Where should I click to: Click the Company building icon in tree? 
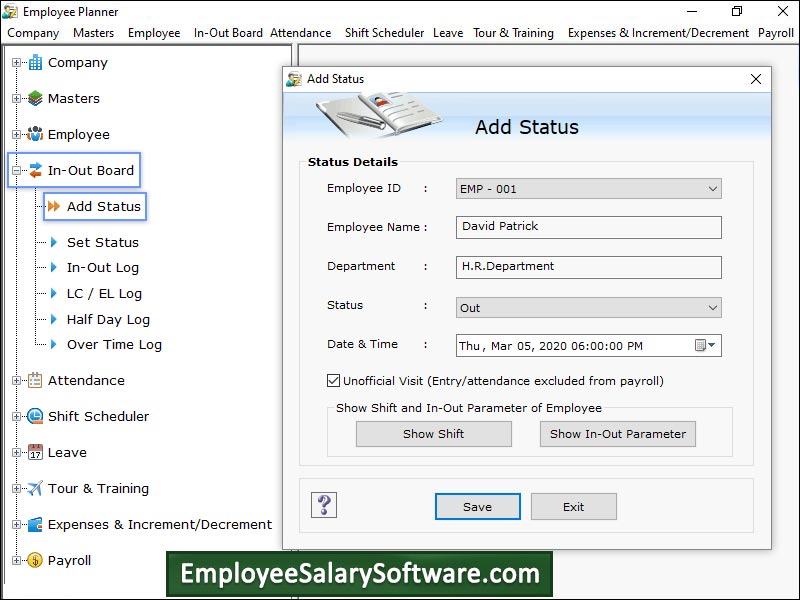coord(35,63)
